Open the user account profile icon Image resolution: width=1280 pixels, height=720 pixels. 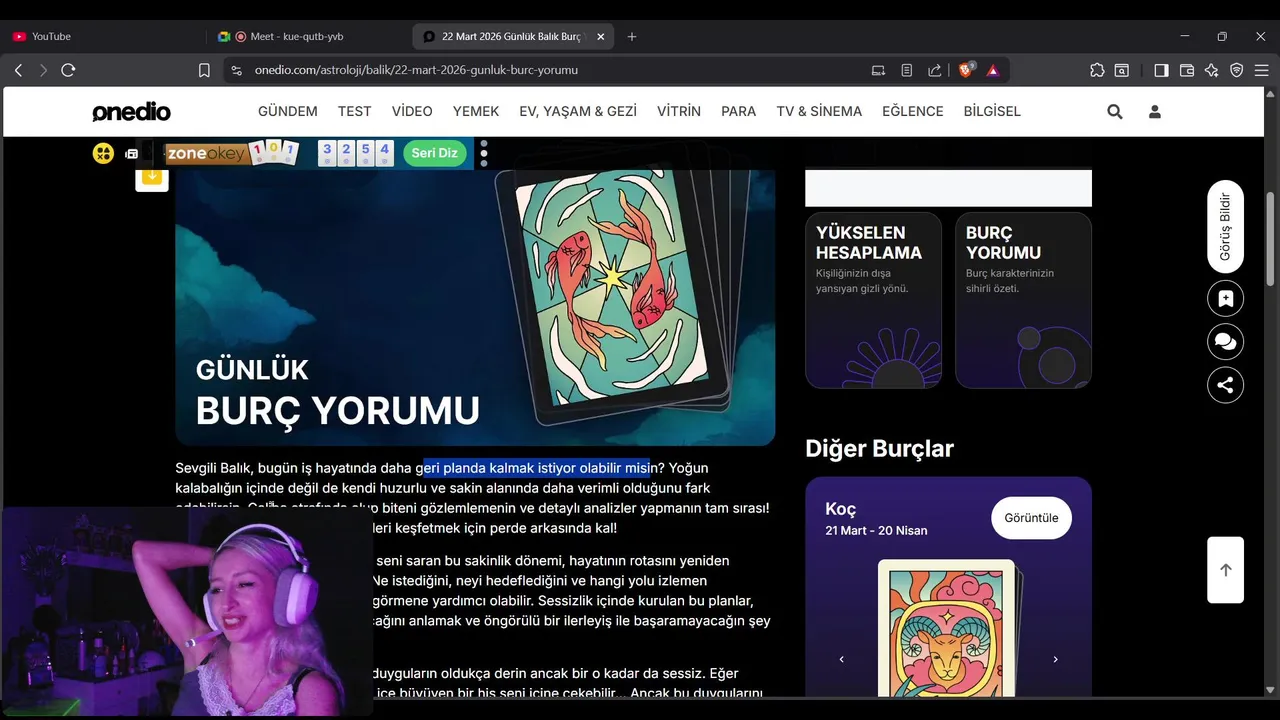[1155, 112]
